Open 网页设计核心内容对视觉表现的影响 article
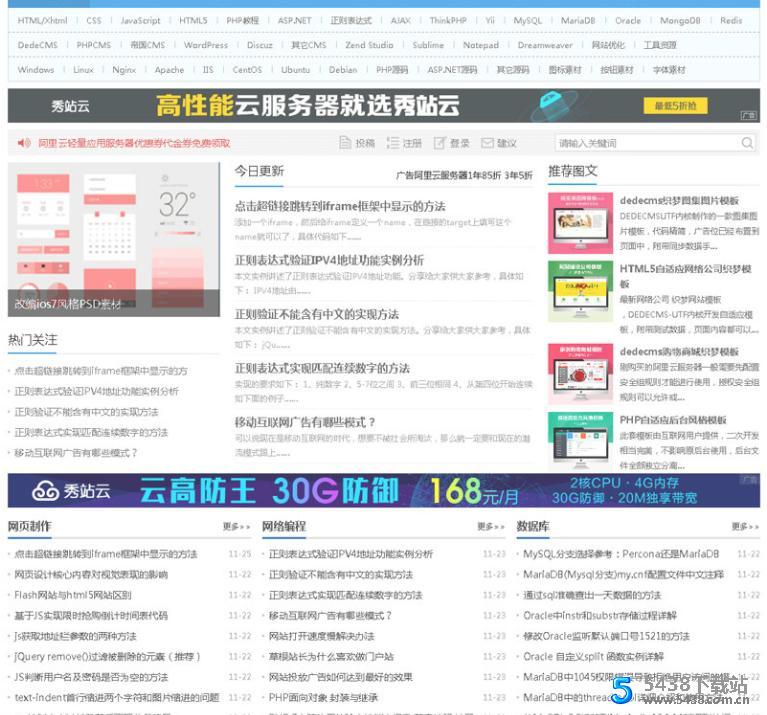Screen dimensions: 767x715 click(x=91, y=575)
